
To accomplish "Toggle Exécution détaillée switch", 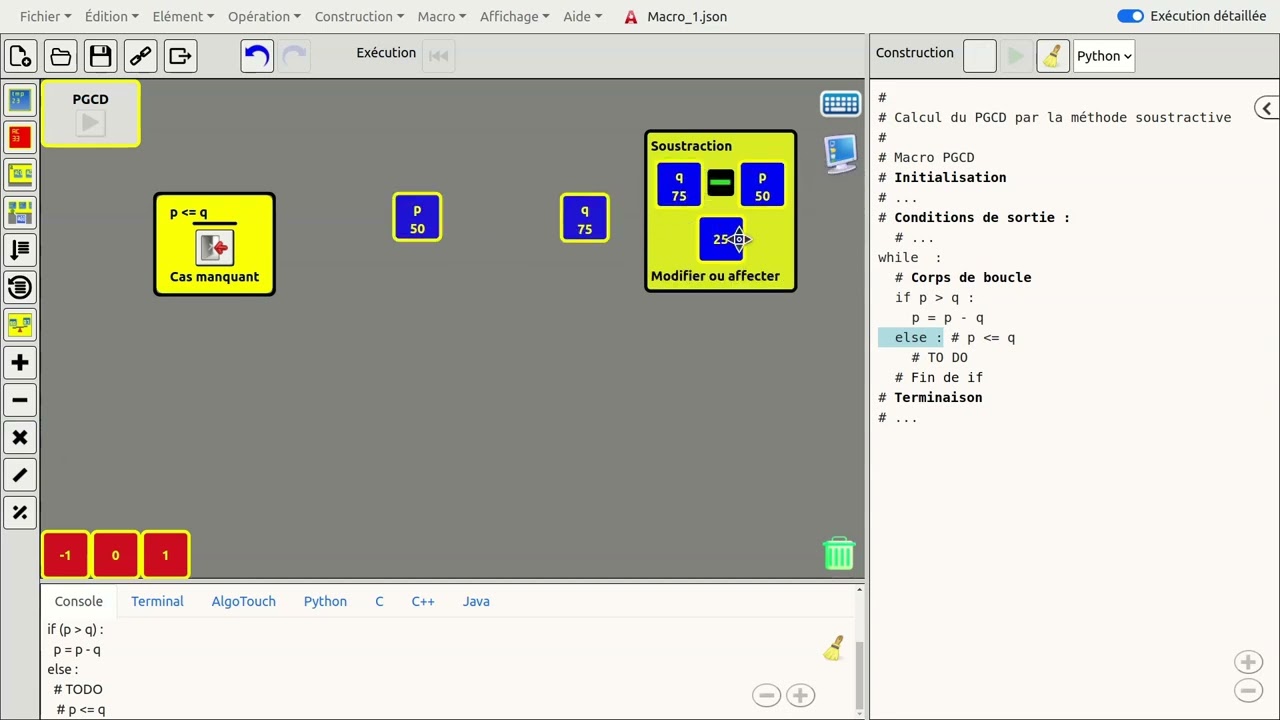I will tap(1130, 16).
